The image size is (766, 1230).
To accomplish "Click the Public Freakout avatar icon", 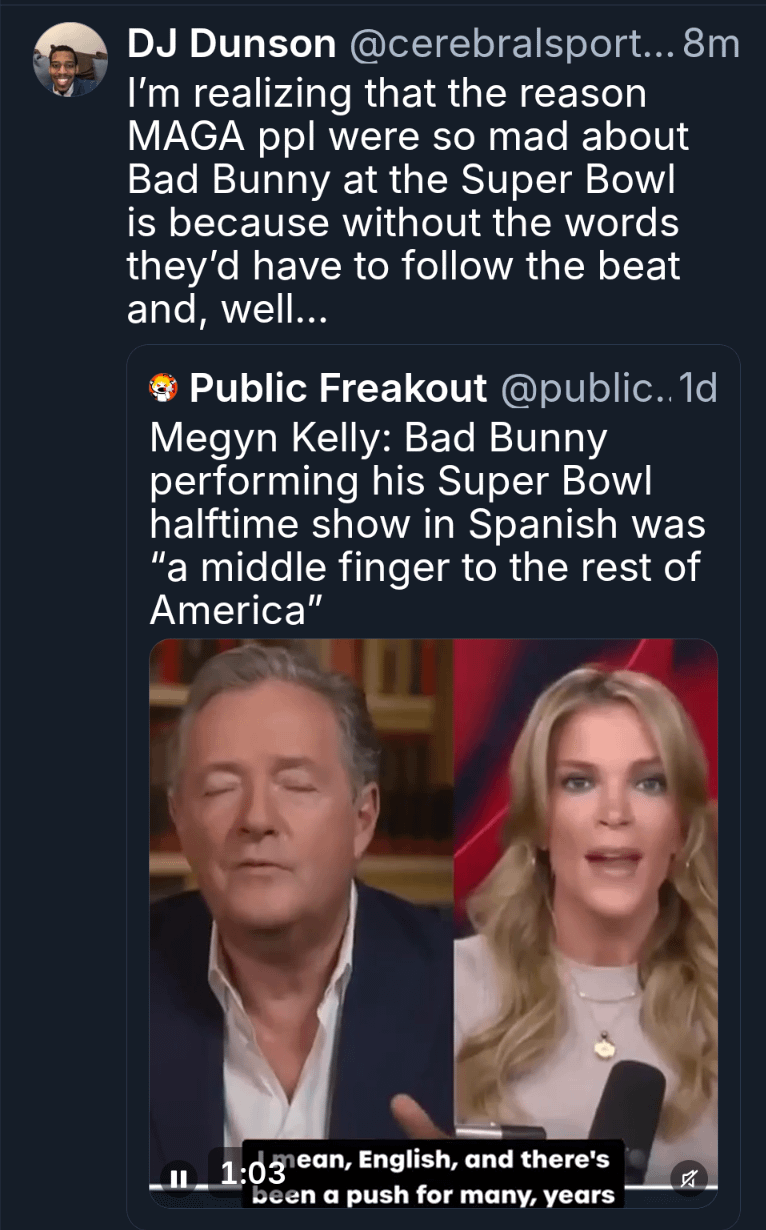I will pyautogui.click(x=162, y=387).
